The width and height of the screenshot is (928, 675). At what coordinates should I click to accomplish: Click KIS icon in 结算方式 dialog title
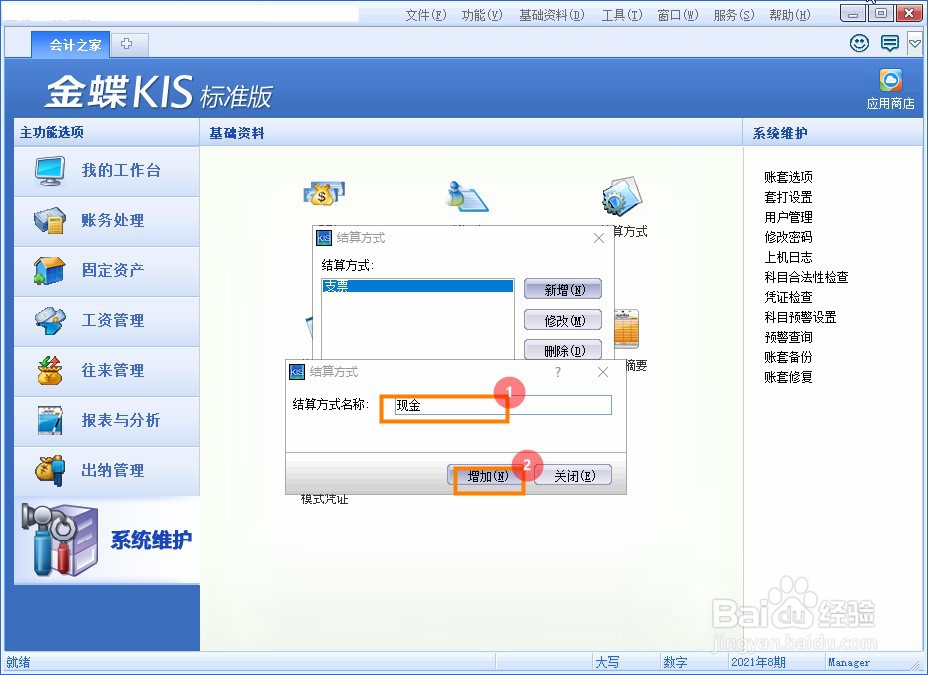(324, 238)
